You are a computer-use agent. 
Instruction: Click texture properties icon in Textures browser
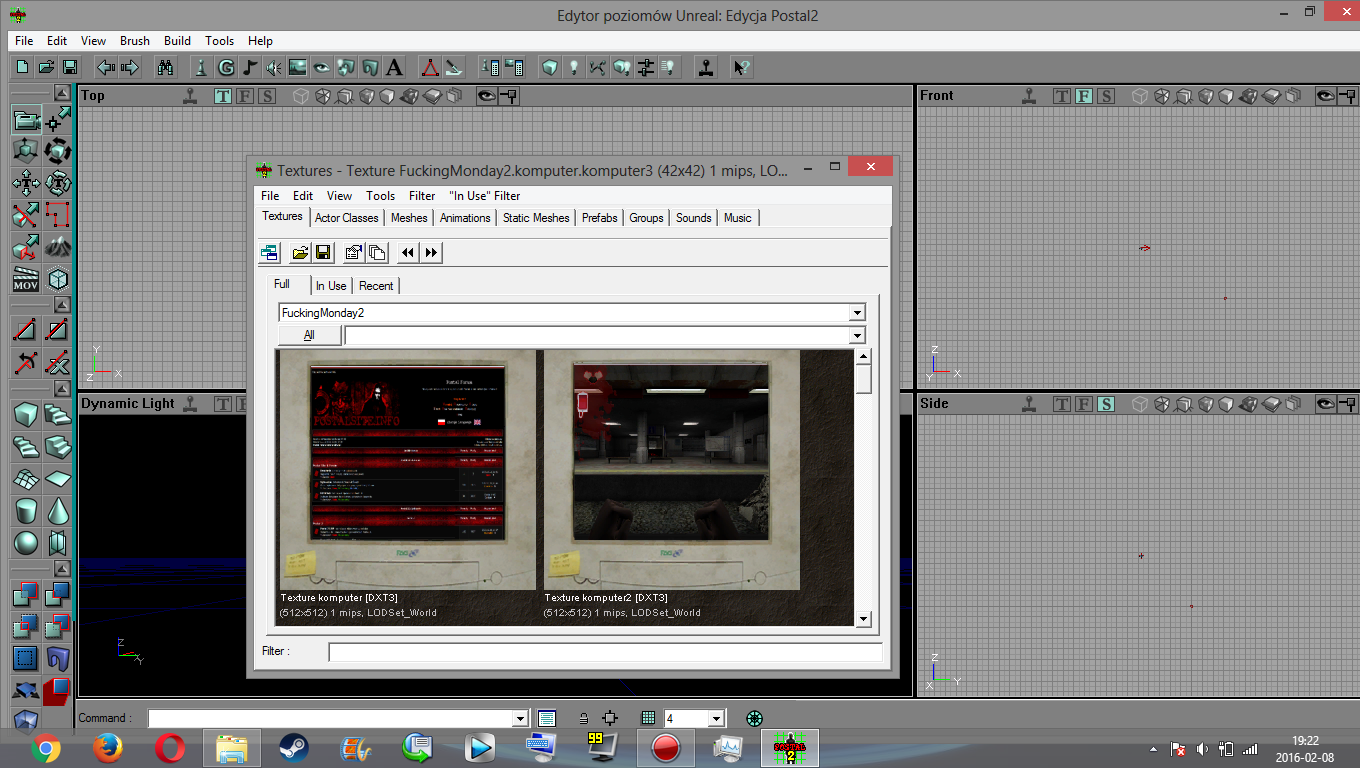tap(353, 252)
